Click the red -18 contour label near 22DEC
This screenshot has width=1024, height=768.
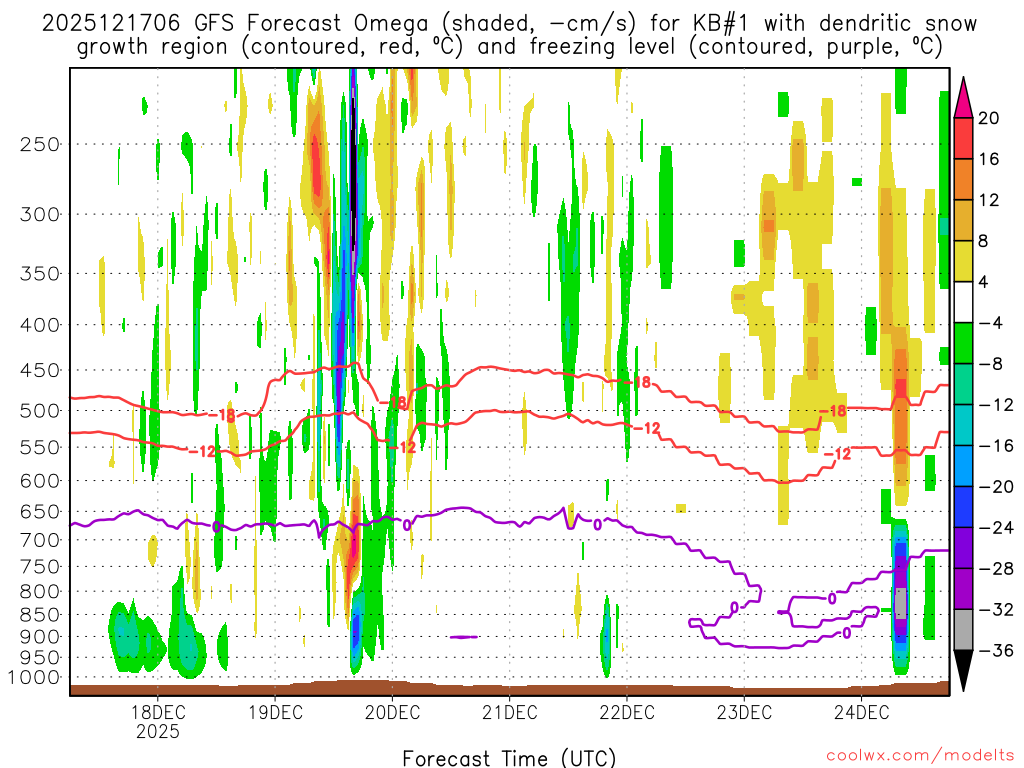[x=639, y=382]
